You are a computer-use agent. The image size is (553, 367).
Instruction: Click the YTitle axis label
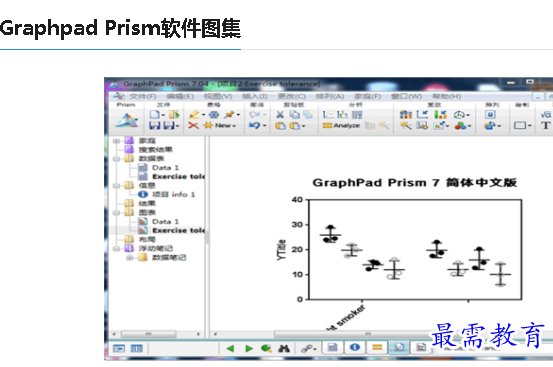point(281,250)
